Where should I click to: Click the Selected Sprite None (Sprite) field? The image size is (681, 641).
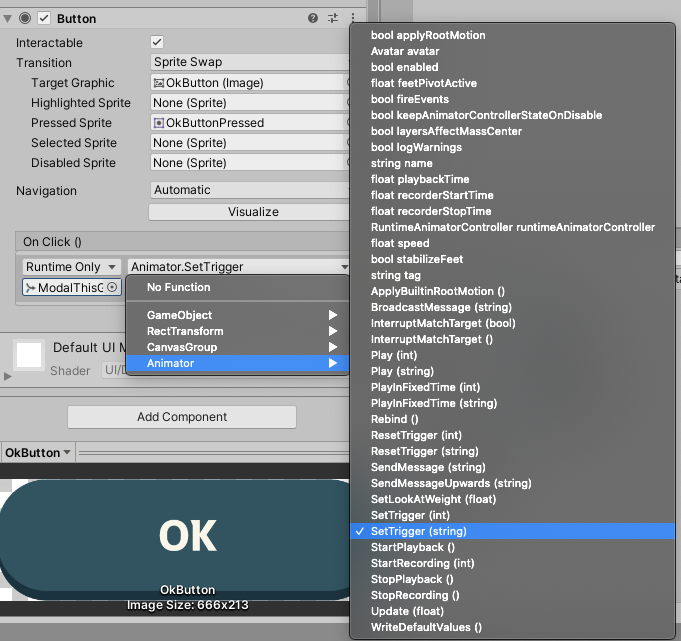click(250, 142)
